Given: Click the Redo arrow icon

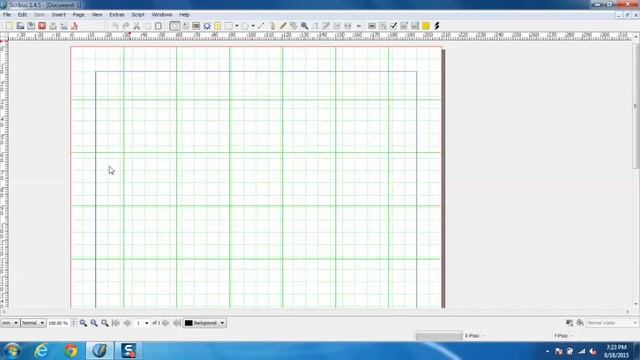Looking at the screenshot, I should tap(126, 26).
